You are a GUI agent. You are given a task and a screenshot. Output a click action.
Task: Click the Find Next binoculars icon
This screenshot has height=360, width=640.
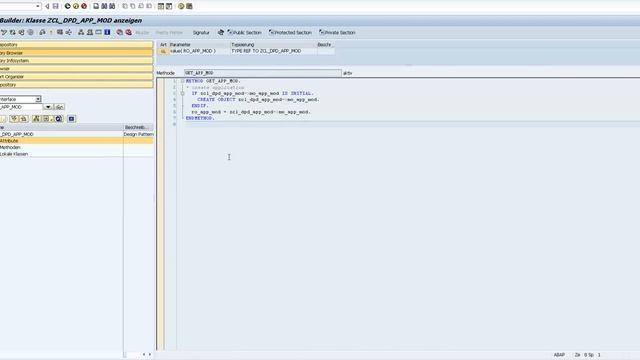click(112, 6)
